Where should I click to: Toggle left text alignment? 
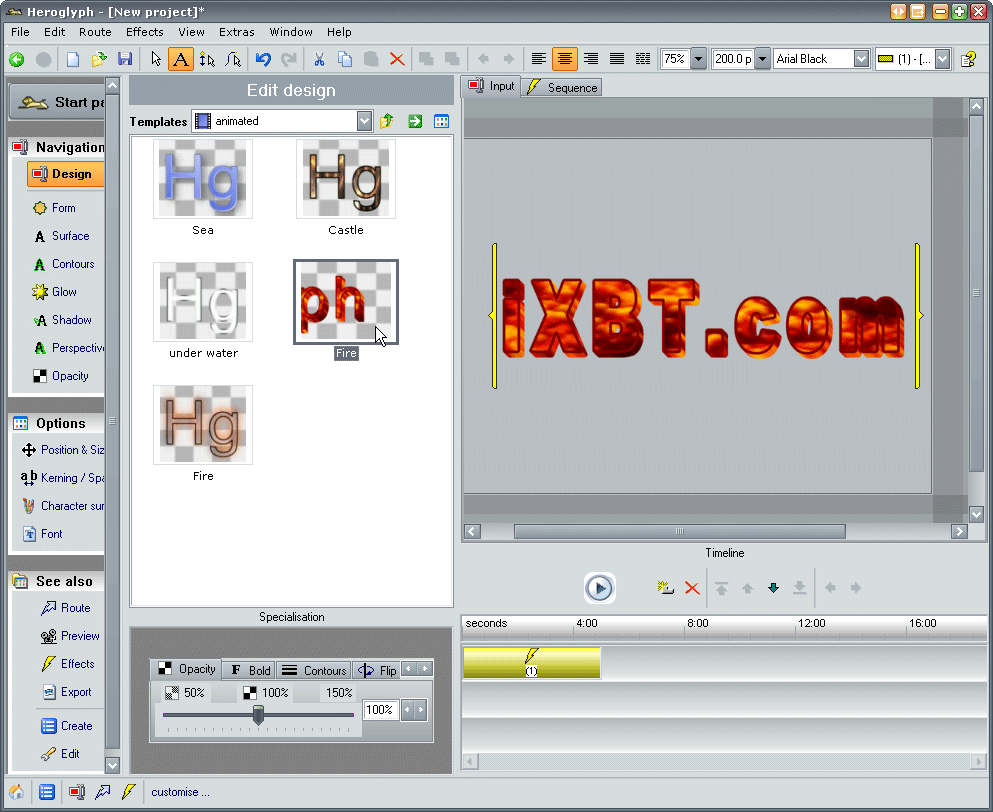click(539, 59)
